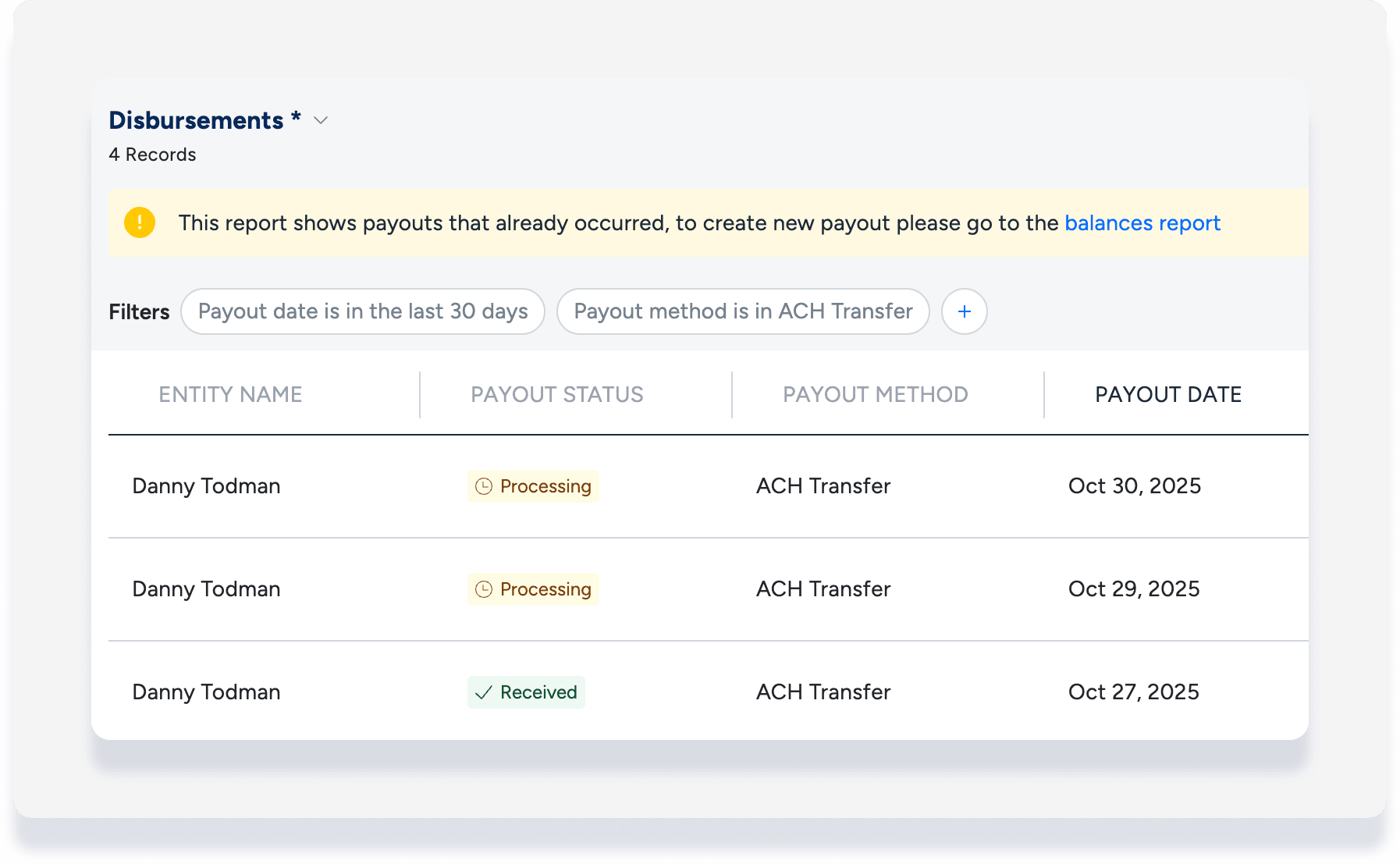Click ACH Transfer cell in Oct 27 row
The image size is (1400, 864).
tap(823, 692)
